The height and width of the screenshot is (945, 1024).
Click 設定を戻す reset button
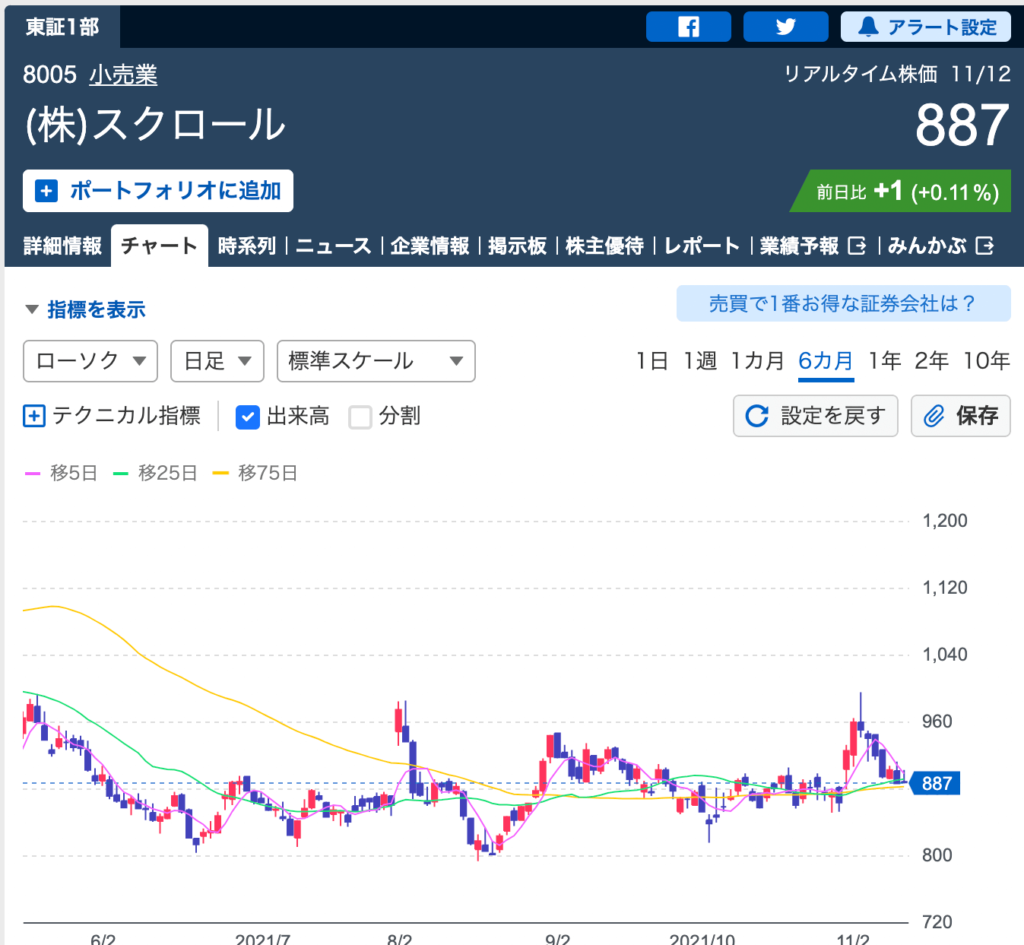tap(815, 415)
